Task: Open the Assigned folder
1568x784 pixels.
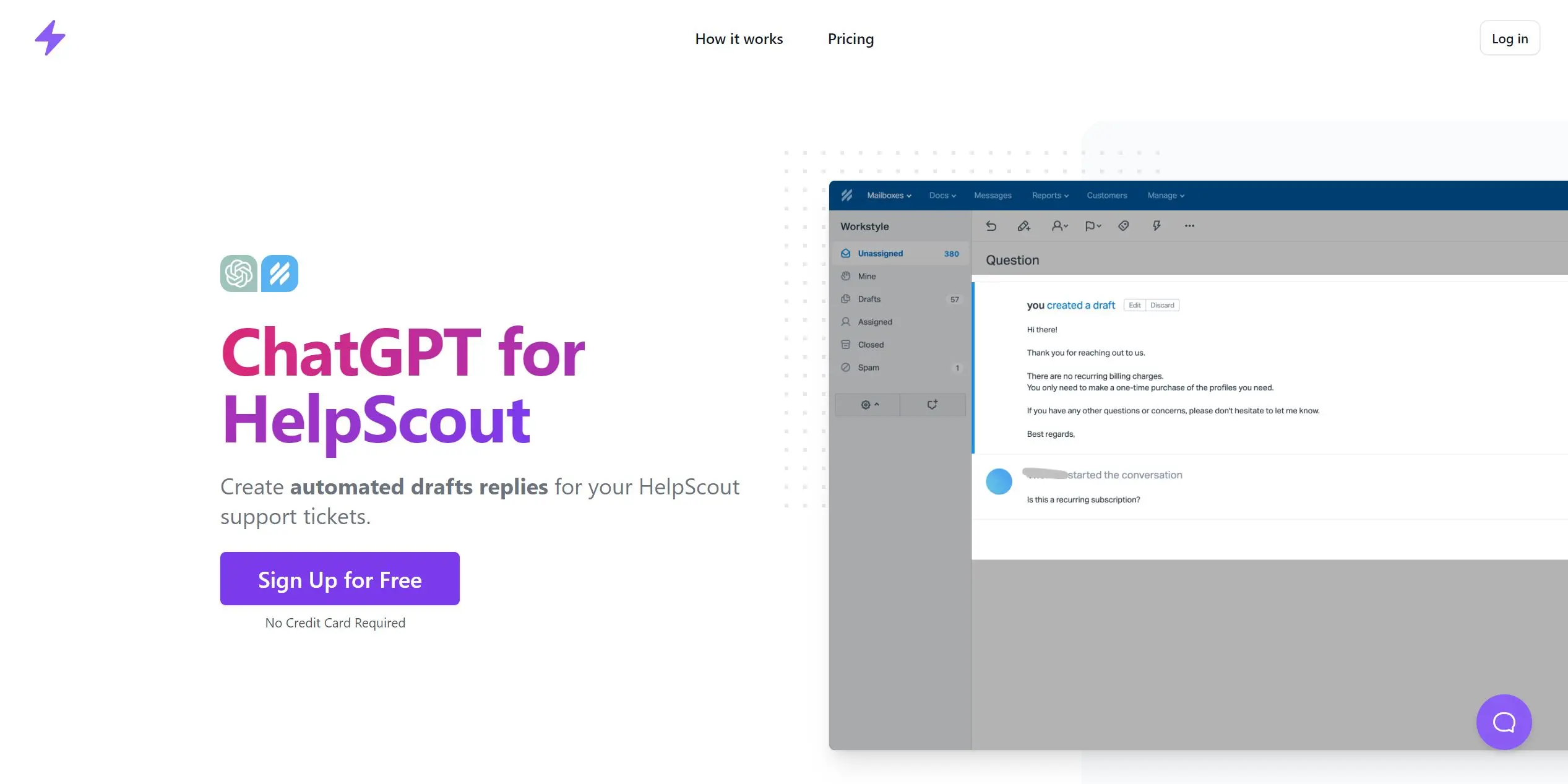Action: (x=900, y=322)
